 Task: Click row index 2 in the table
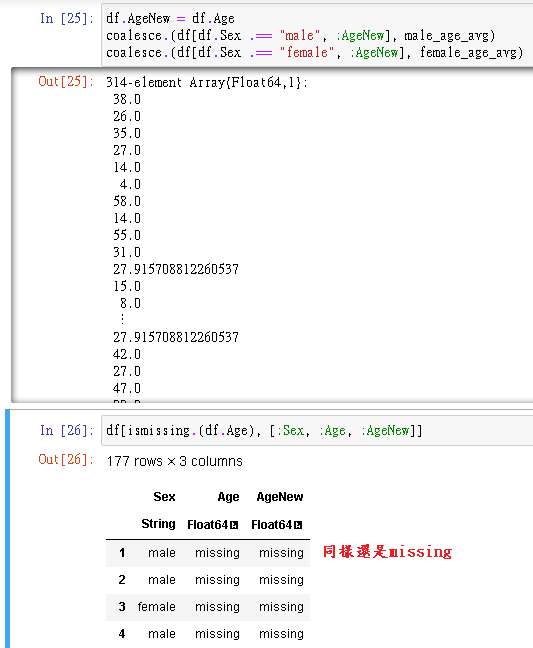coord(122,580)
